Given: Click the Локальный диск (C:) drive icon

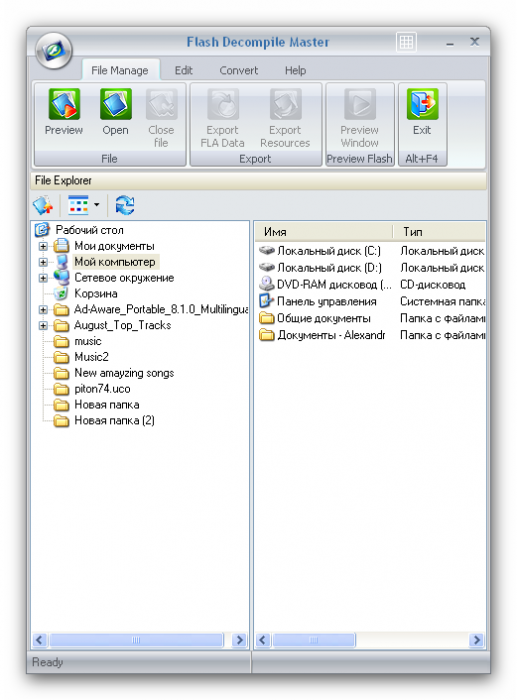Looking at the screenshot, I should [267, 250].
